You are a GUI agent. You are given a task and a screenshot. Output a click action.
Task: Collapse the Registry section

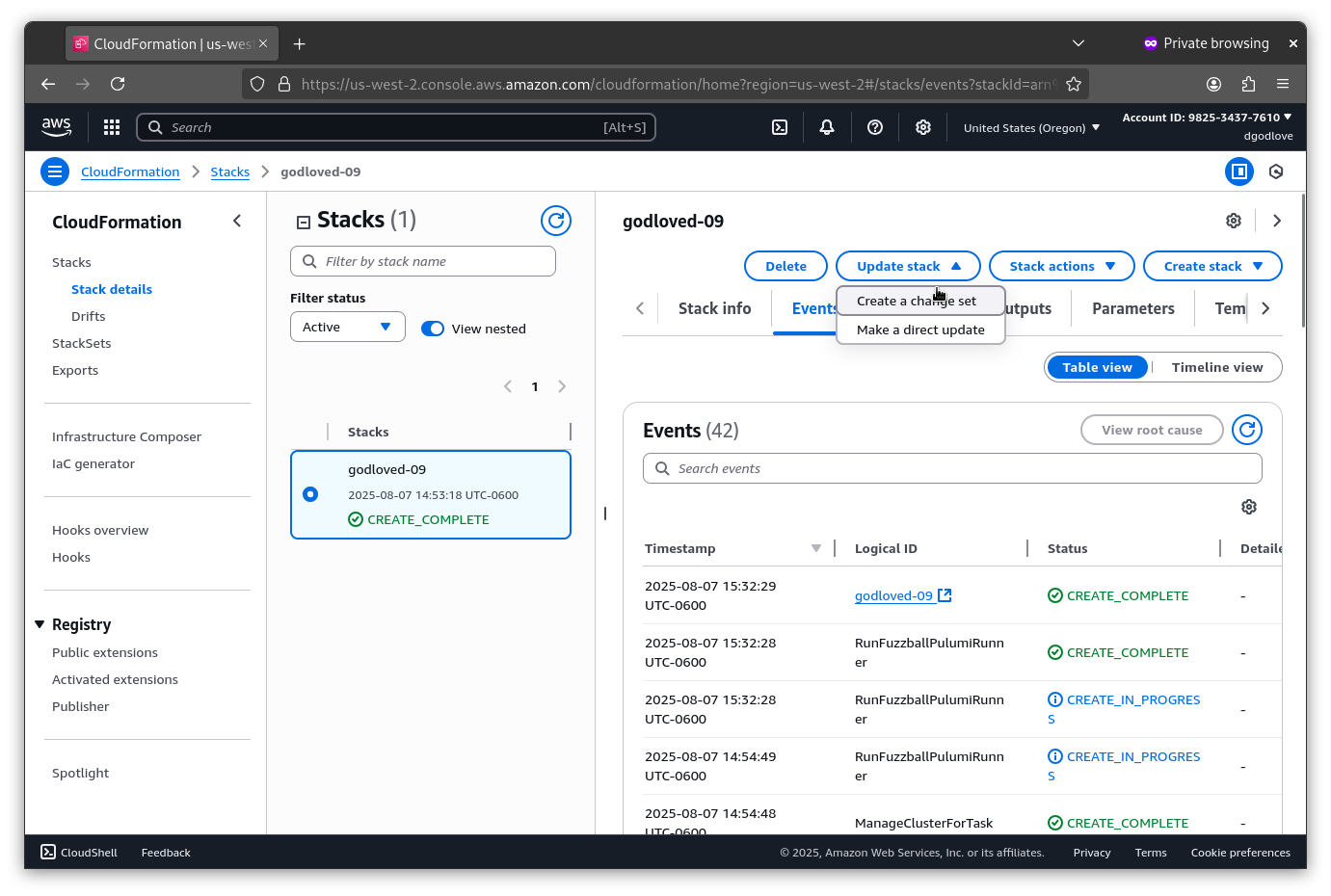pyautogui.click(x=40, y=624)
